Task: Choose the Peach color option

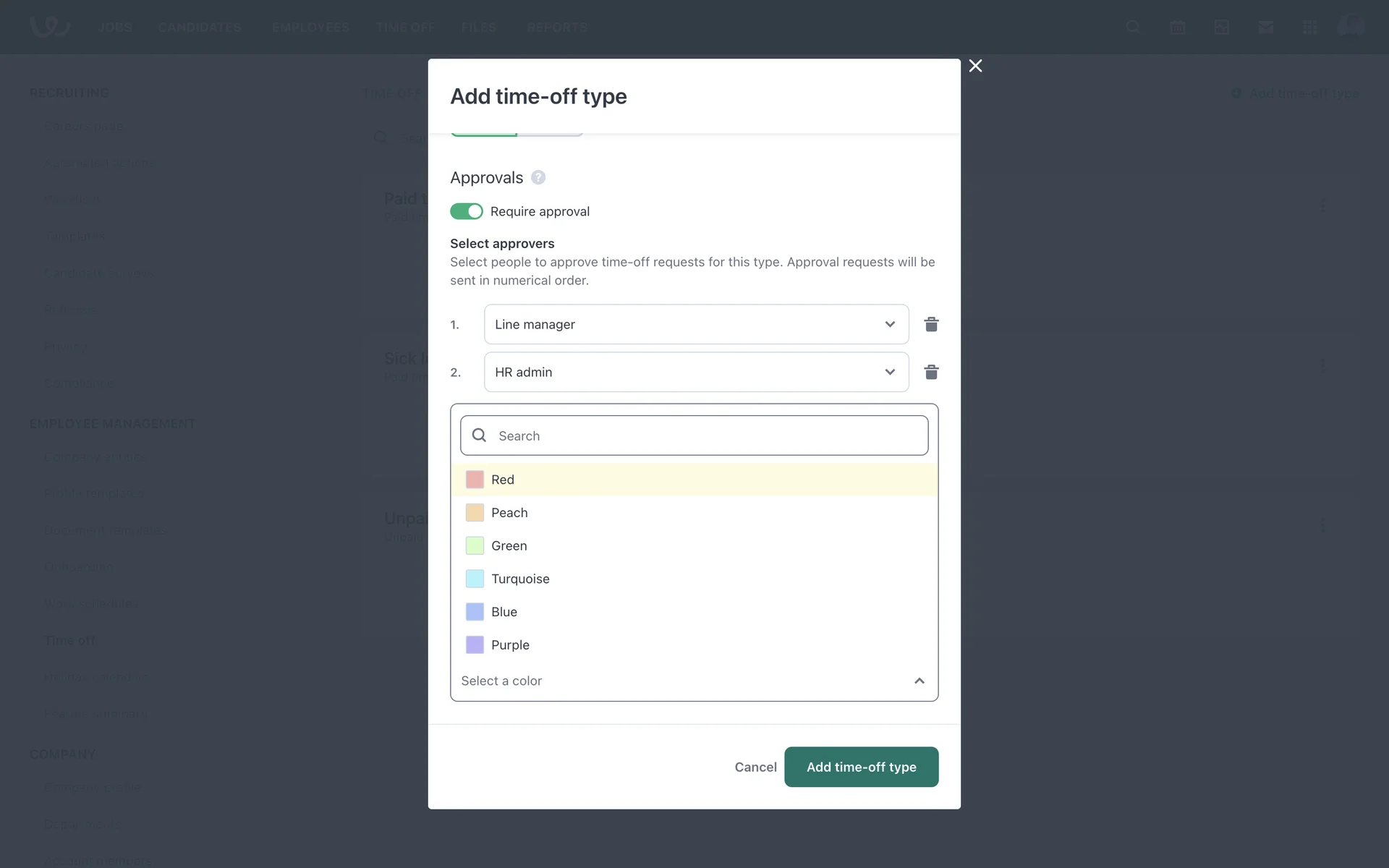Action: tap(509, 513)
